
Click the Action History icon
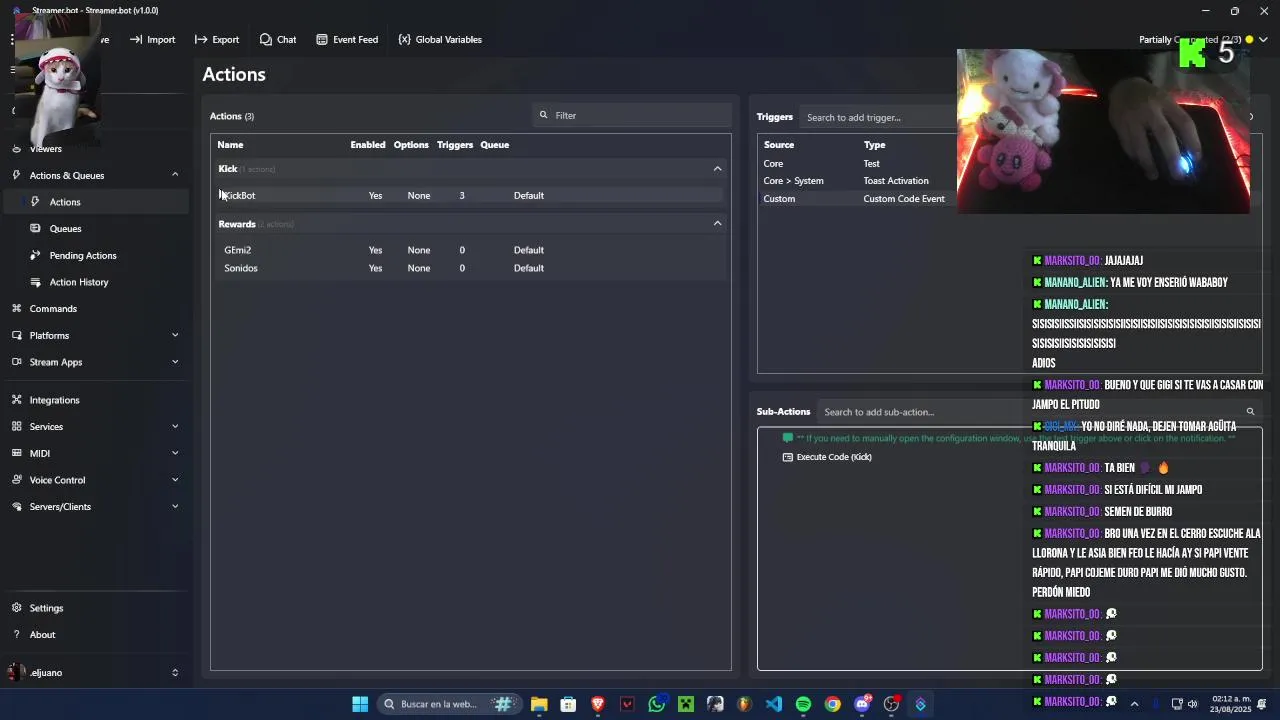pos(36,282)
